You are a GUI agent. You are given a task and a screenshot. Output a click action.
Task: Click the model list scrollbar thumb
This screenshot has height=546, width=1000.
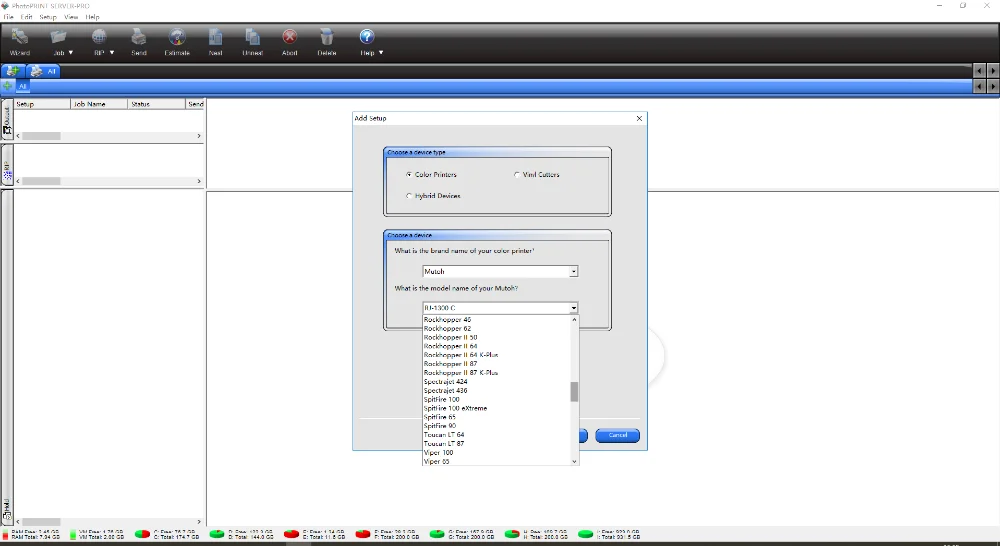click(574, 392)
